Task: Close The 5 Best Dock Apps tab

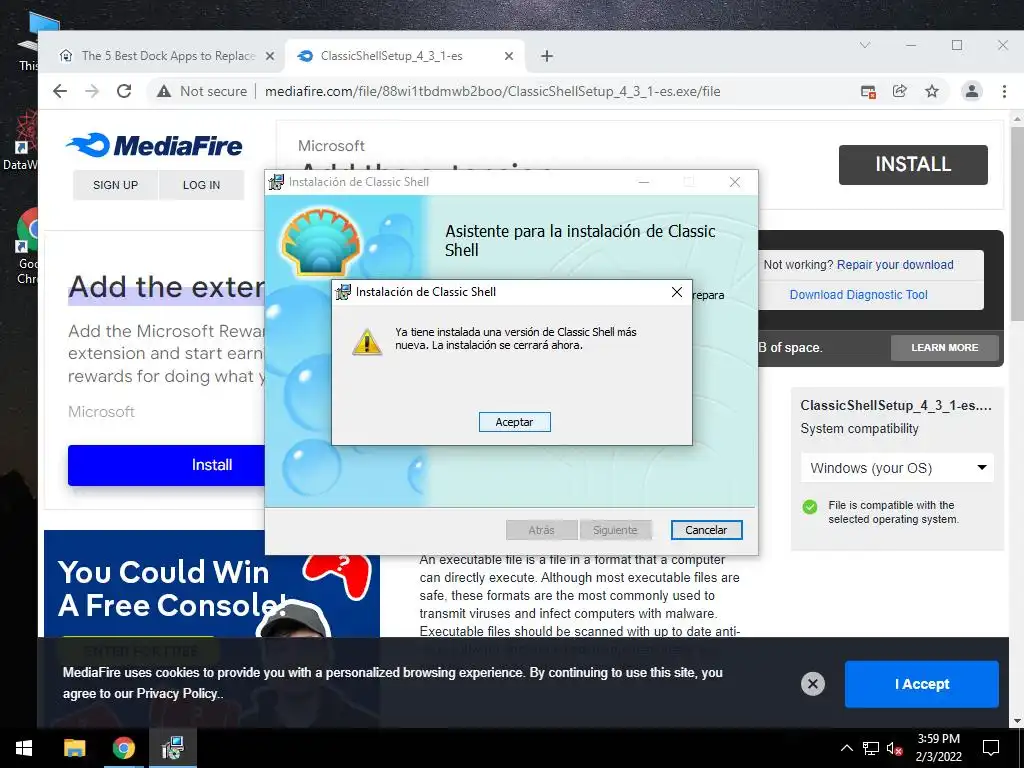Action: coord(270,56)
